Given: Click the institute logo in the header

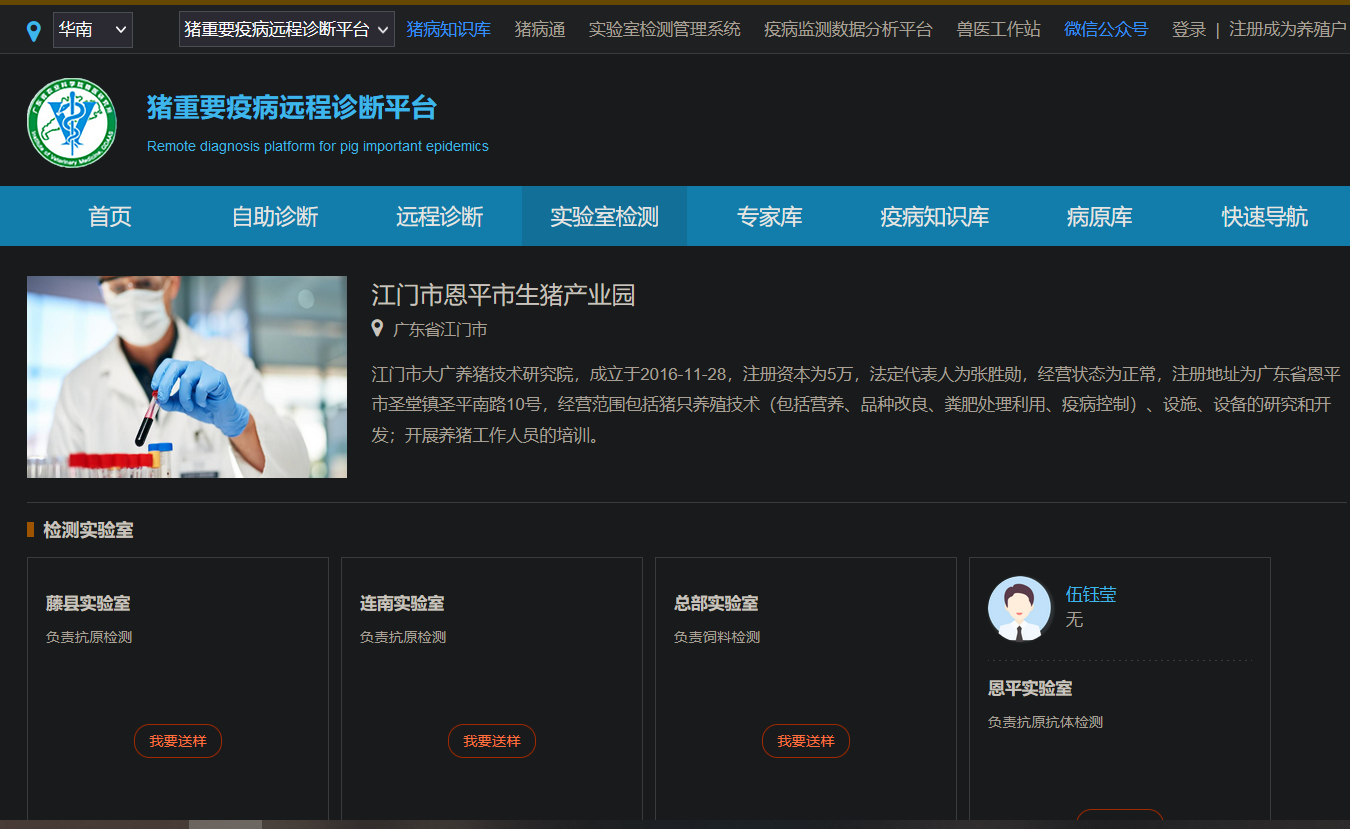Looking at the screenshot, I should [72, 123].
